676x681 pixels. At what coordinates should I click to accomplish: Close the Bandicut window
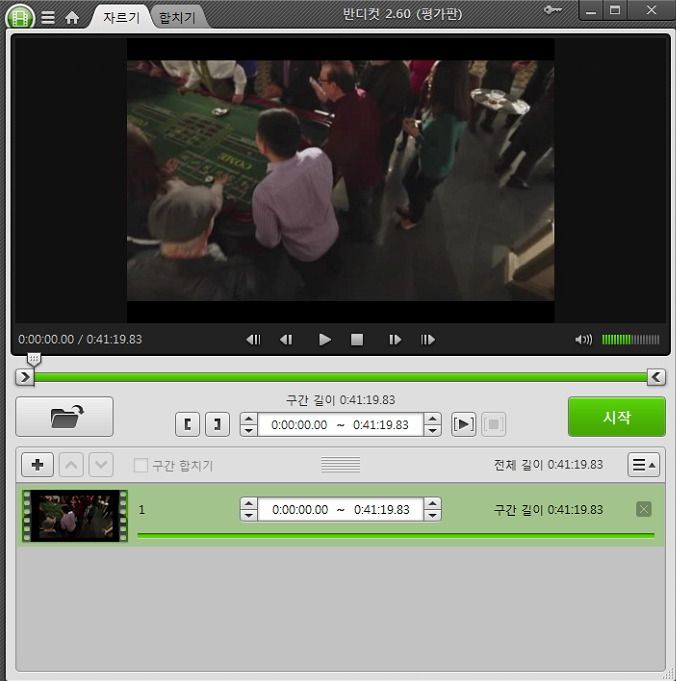coord(651,10)
